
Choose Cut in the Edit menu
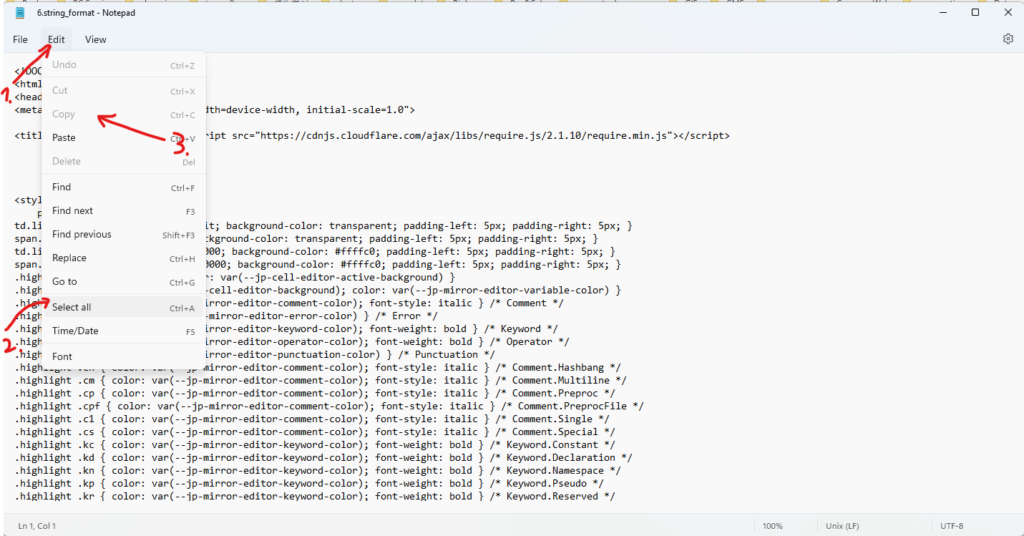pos(123,91)
